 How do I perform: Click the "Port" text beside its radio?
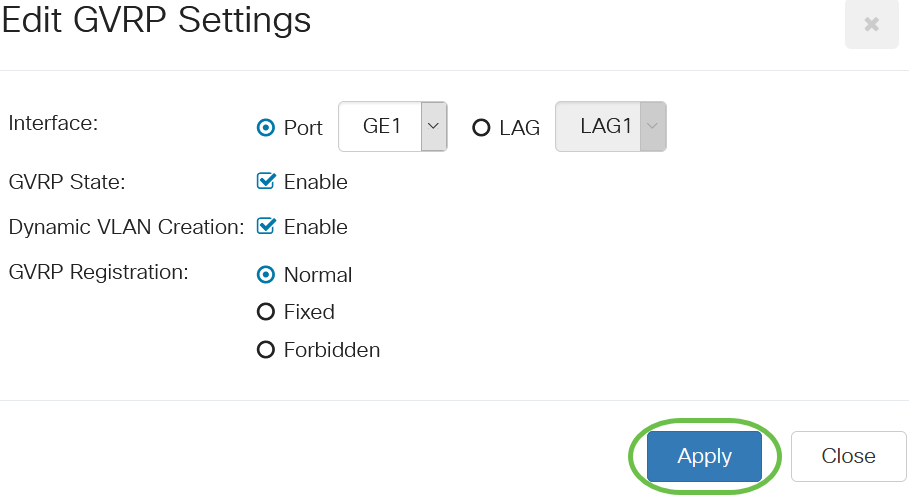(303, 128)
